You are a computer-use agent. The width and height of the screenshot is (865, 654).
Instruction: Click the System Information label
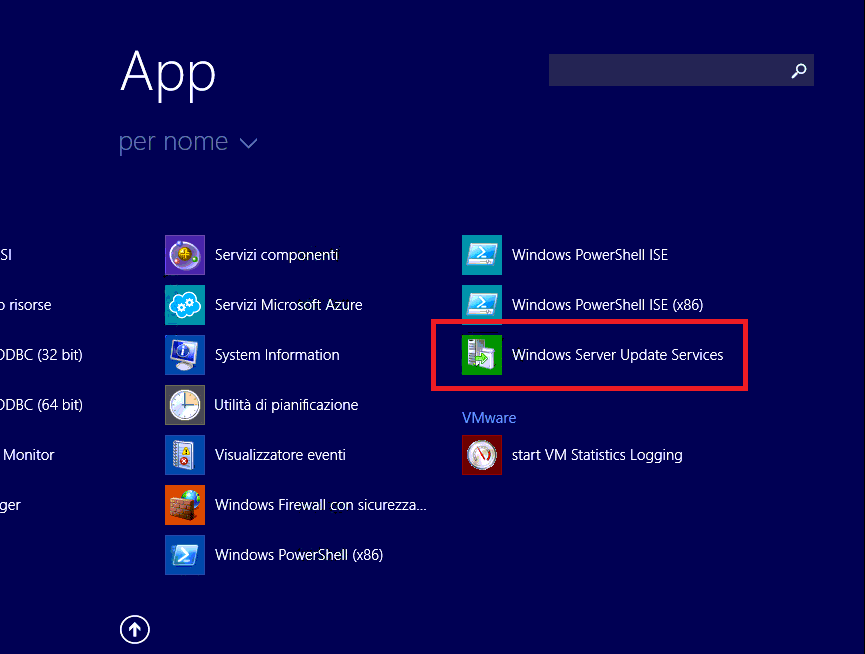pyautogui.click(x=277, y=355)
